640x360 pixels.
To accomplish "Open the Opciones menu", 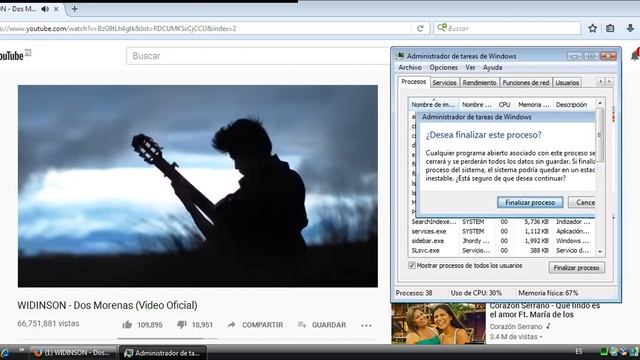I will [x=443, y=67].
